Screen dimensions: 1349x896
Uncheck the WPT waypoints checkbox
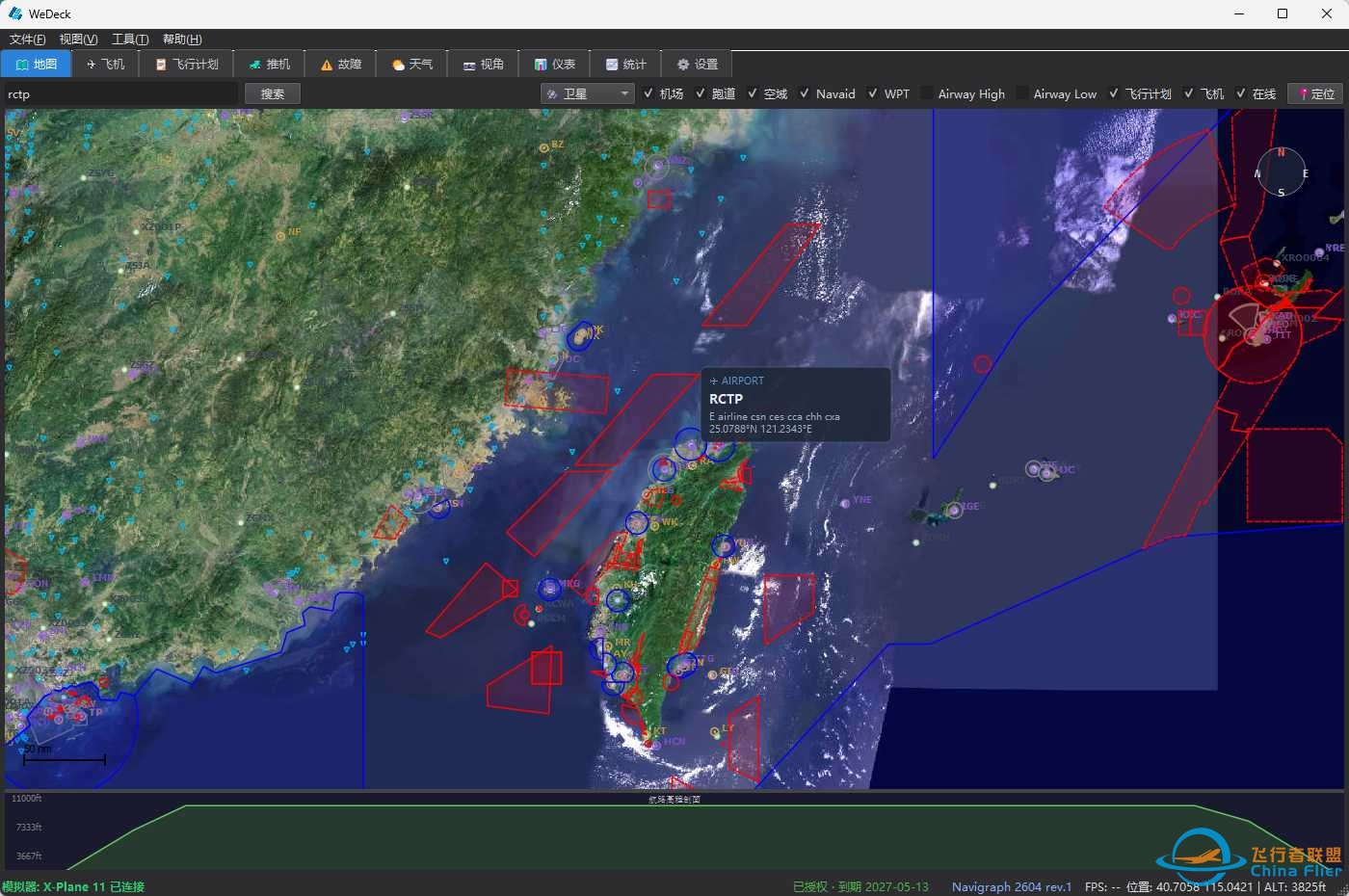pos(873,93)
